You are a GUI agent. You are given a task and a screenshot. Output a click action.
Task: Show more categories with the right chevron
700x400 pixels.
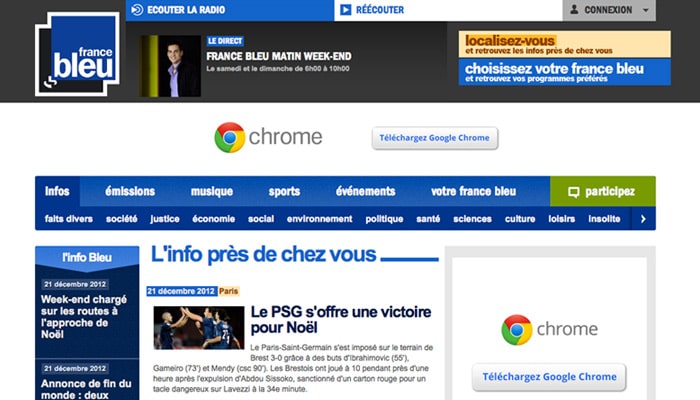(x=643, y=219)
